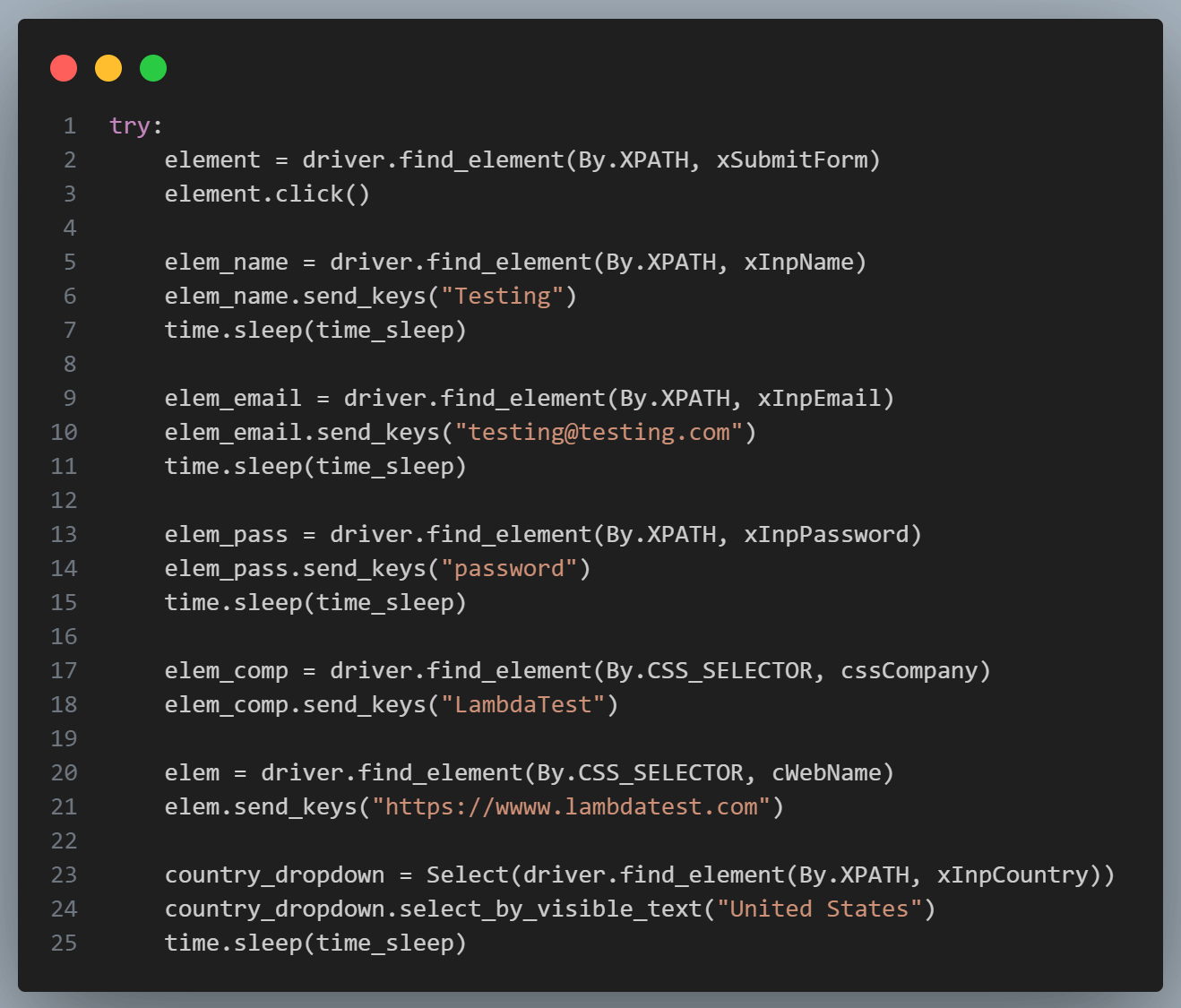Click the "LambdaTest" string on line 18

[x=523, y=704]
